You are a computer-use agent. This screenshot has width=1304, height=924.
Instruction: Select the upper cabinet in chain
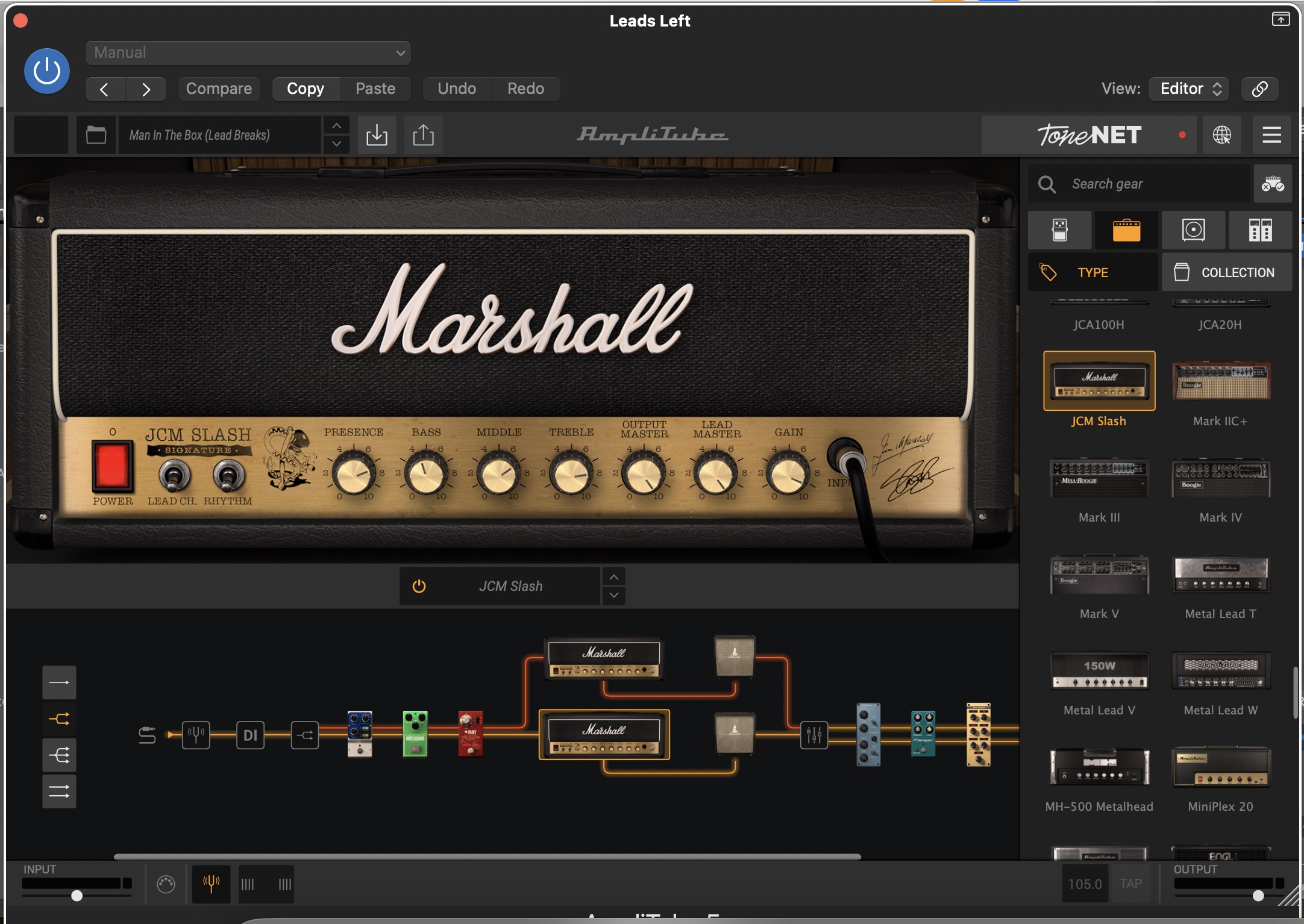(735, 656)
